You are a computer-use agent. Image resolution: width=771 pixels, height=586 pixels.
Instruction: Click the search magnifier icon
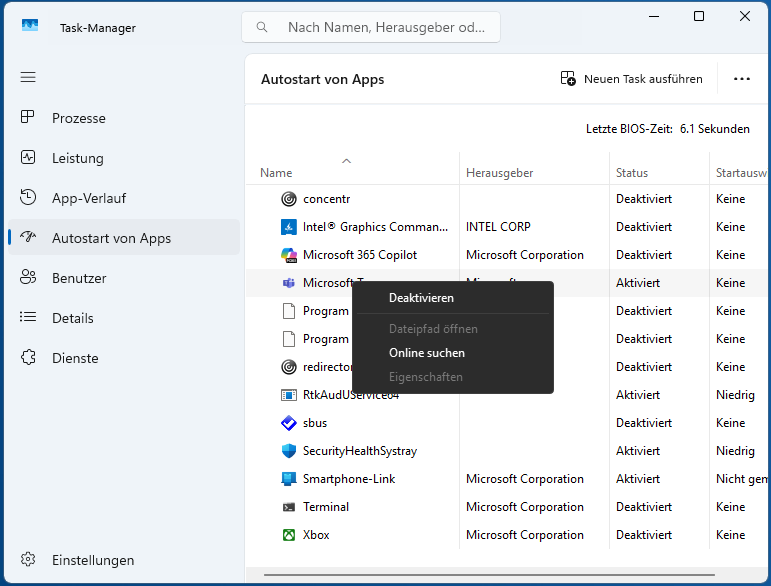[x=262, y=27]
